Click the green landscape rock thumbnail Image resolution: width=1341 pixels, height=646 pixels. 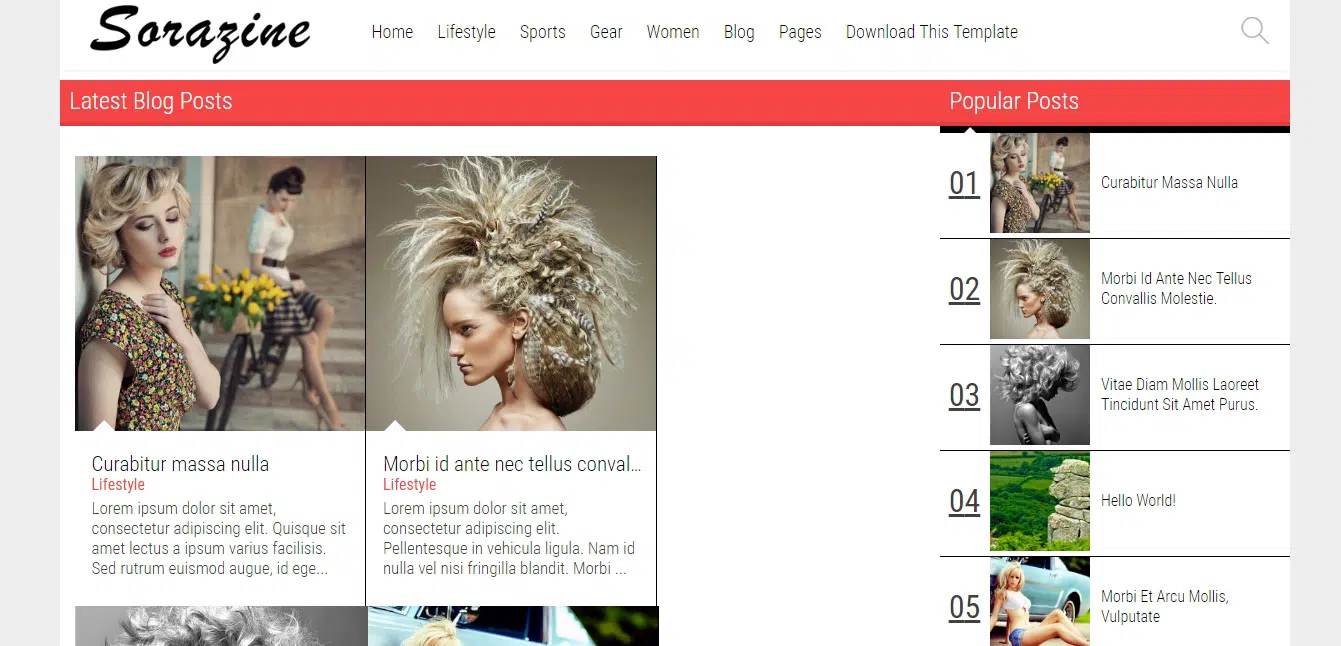pyautogui.click(x=1039, y=501)
